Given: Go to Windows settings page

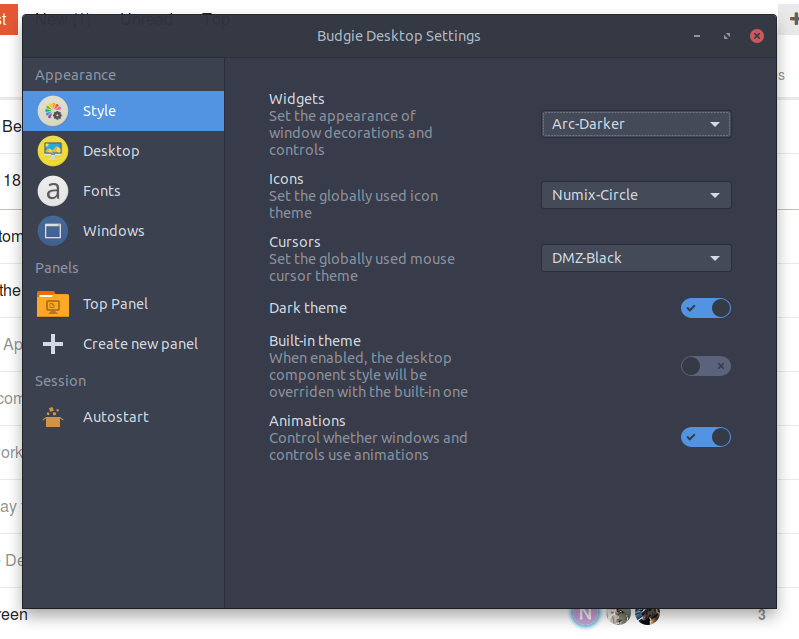Looking at the screenshot, I should pyautogui.click(x=123, y=231).
